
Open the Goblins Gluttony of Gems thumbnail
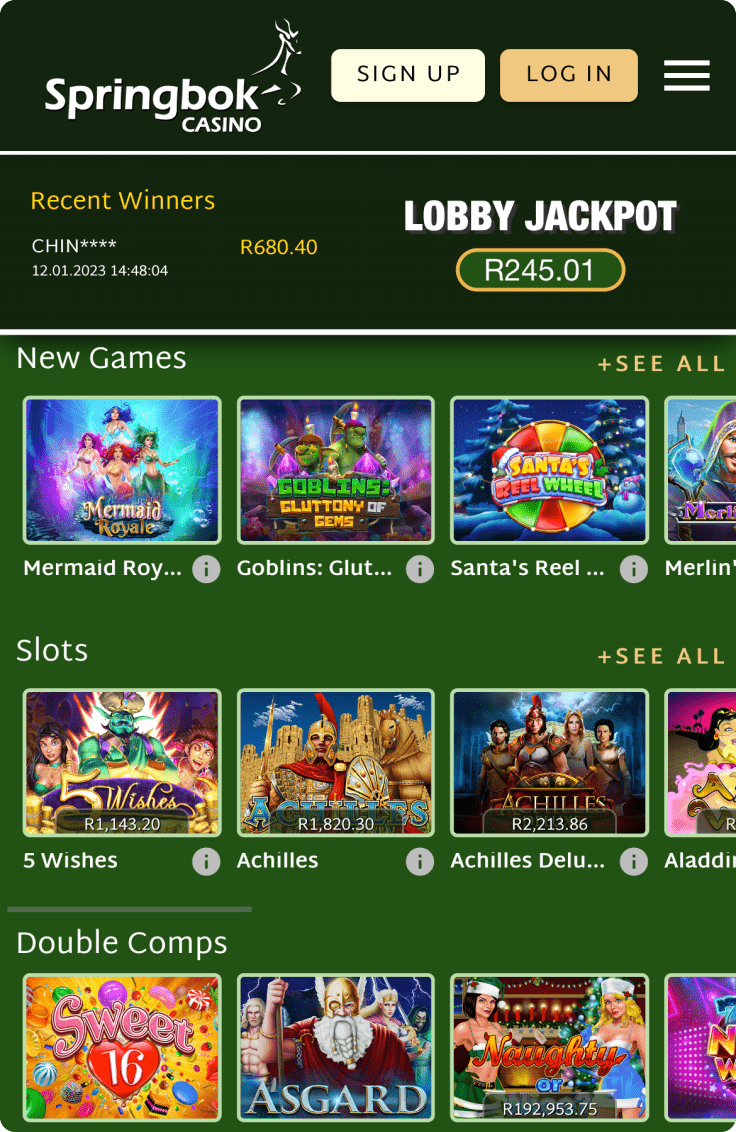click(336, 470)
